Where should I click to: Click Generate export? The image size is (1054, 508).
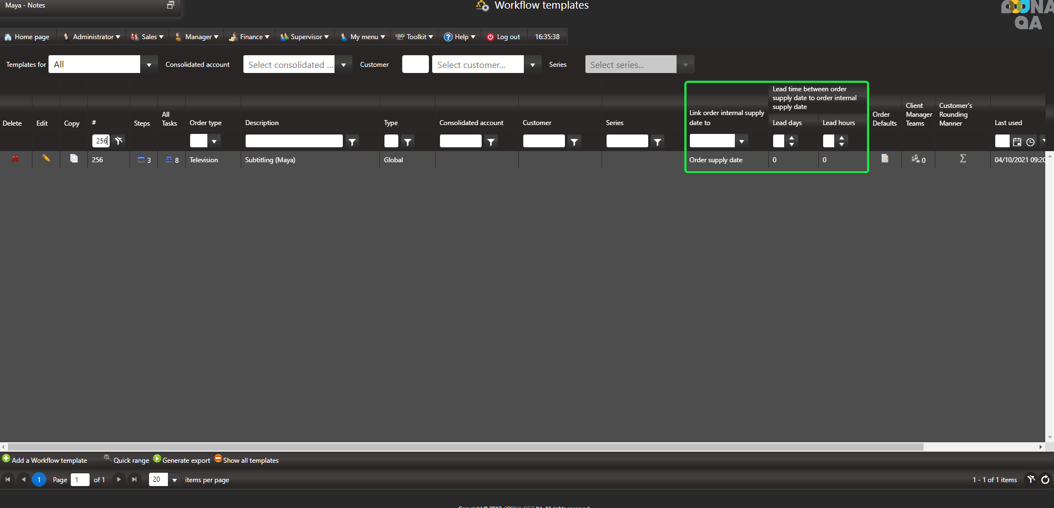[182, 460]
